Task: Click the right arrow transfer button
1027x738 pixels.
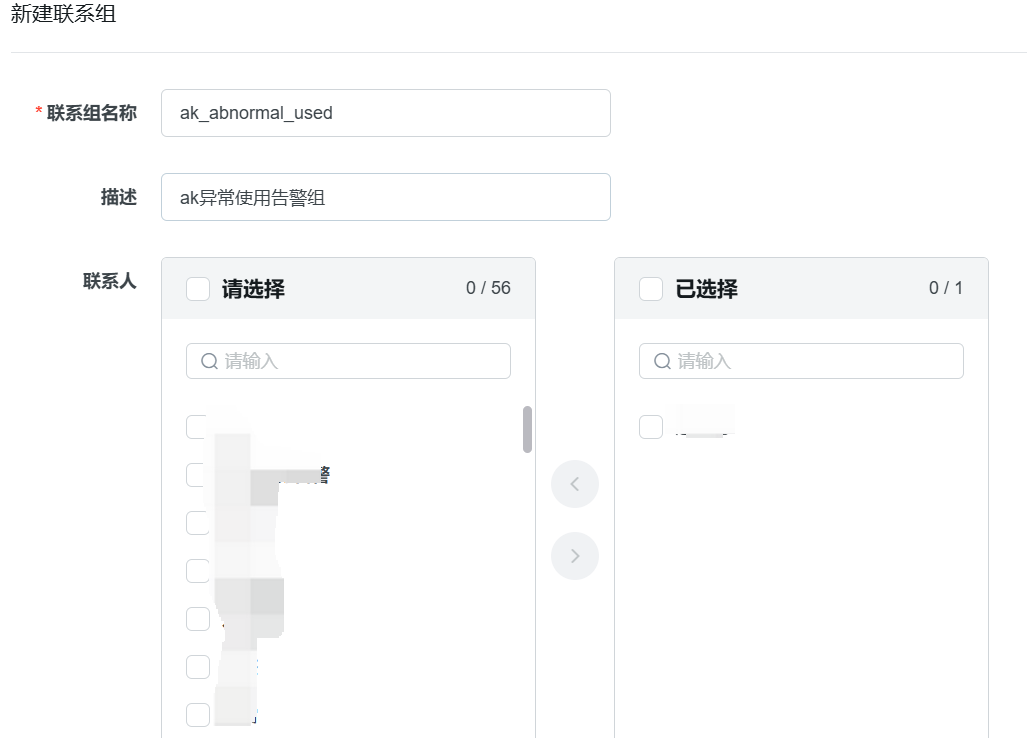Action: (x=575, y=556)
